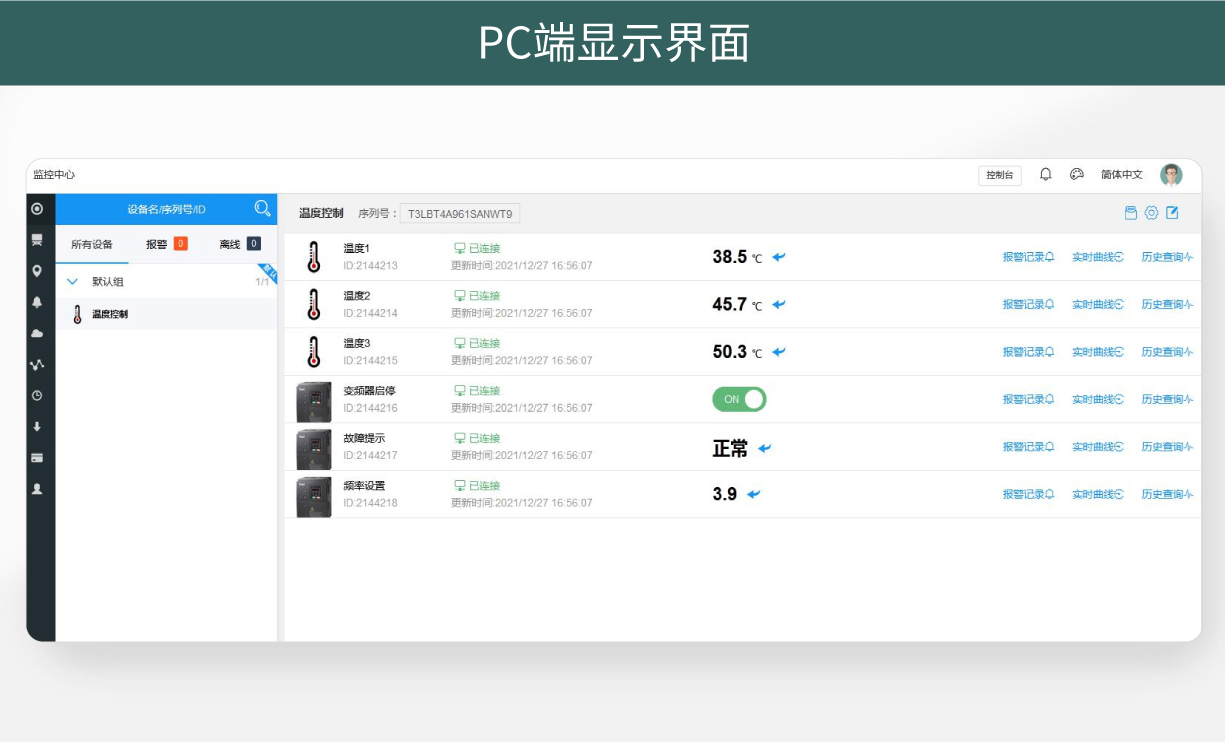
Task: Select 温度控制 device in the tree
Action: (110, 314)
